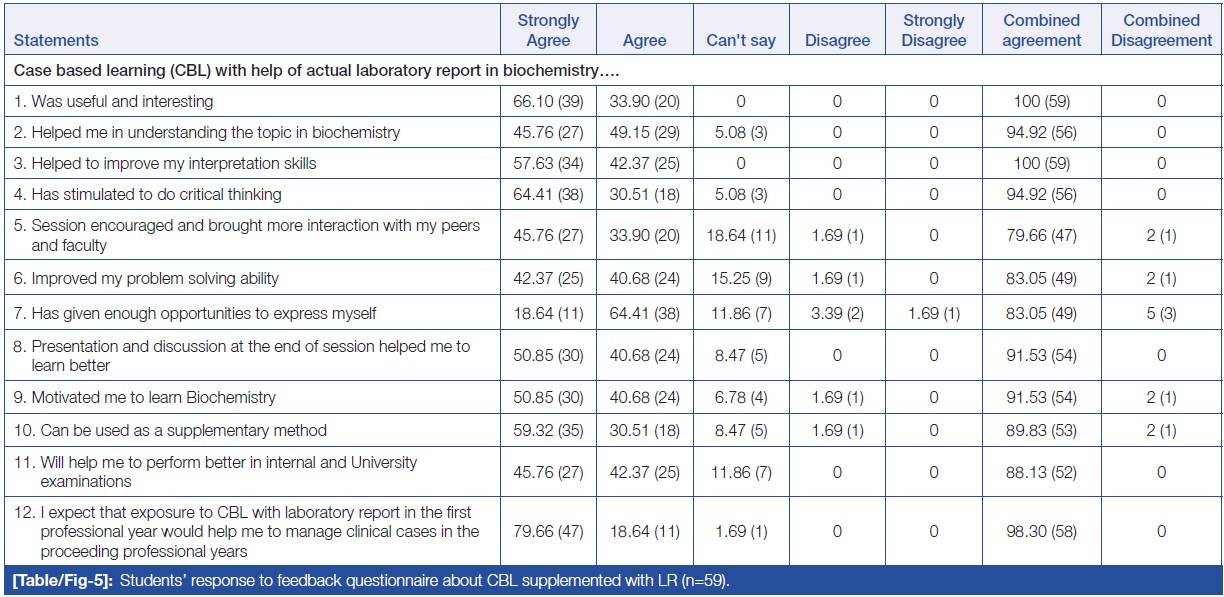Screen dimensions: 1224x597
Task: Click the 18.64 (11) Can't say cell
Action: [x=741, y=236]
